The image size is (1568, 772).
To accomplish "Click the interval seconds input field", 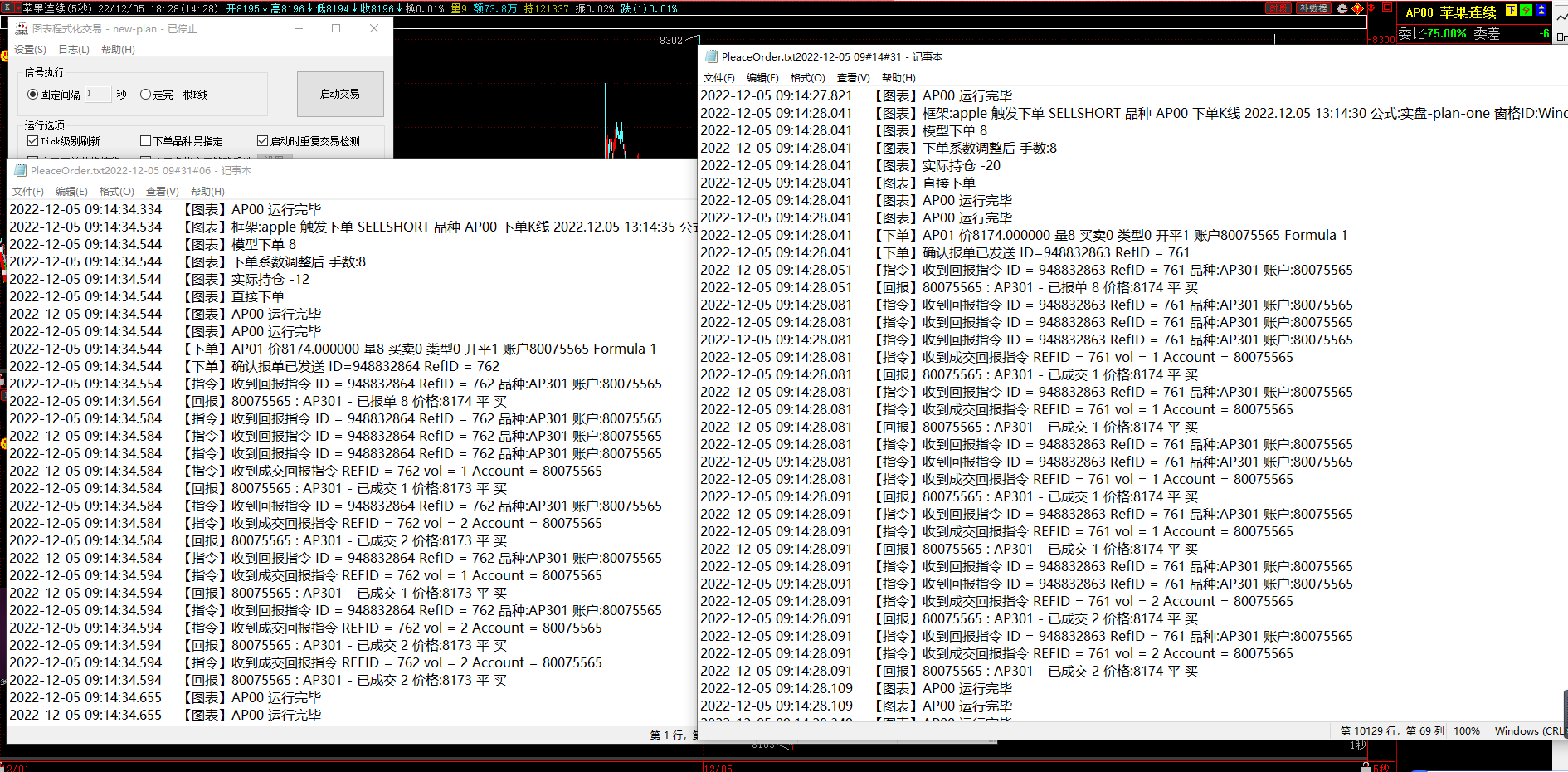I will [x=98, y=94].
